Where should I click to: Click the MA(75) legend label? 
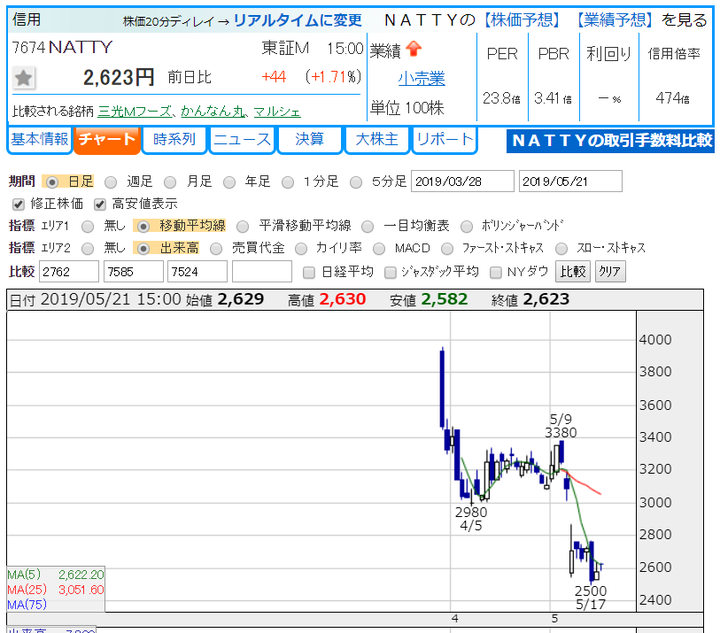27,605
